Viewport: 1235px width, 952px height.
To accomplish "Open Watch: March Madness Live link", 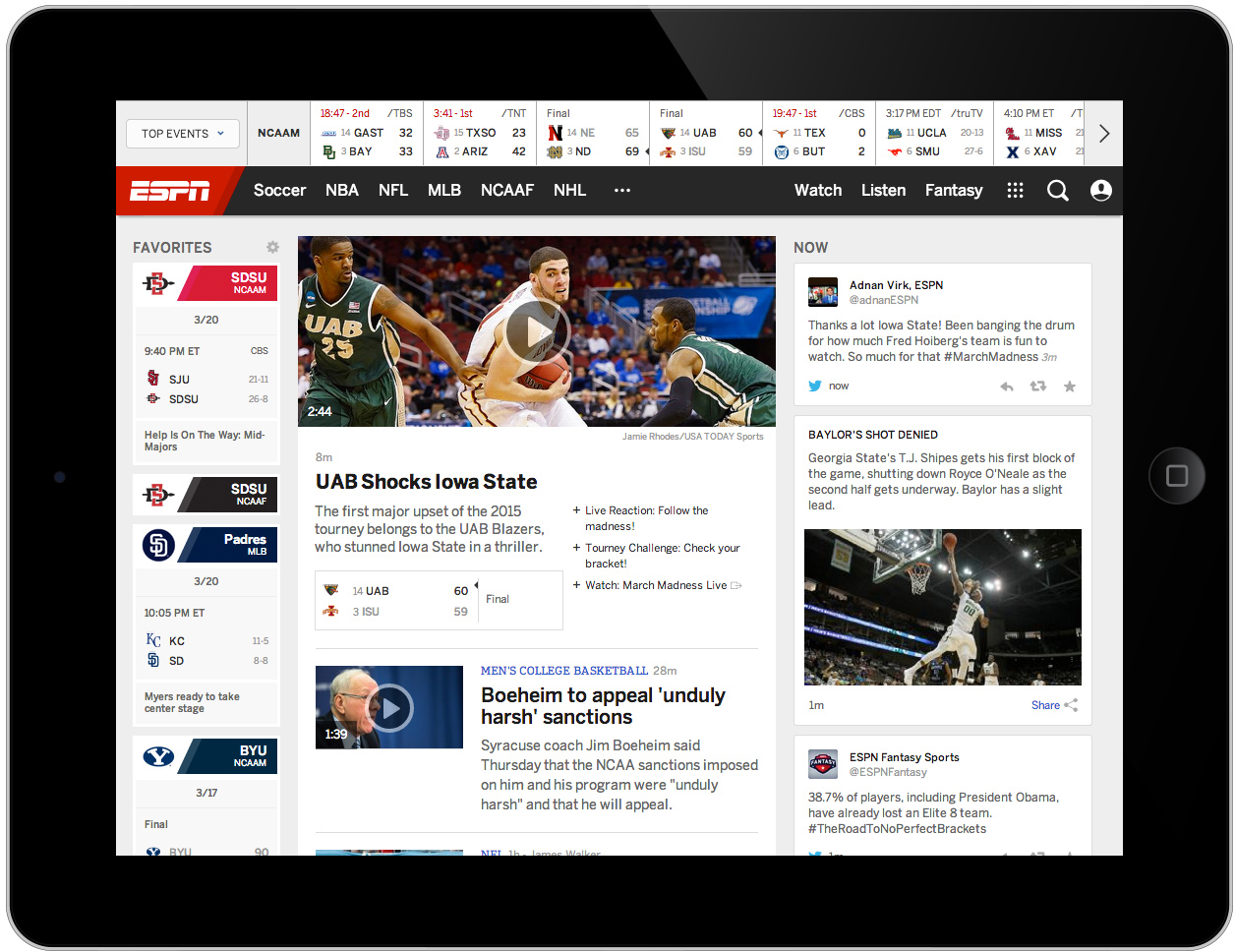I will (656, 585).
